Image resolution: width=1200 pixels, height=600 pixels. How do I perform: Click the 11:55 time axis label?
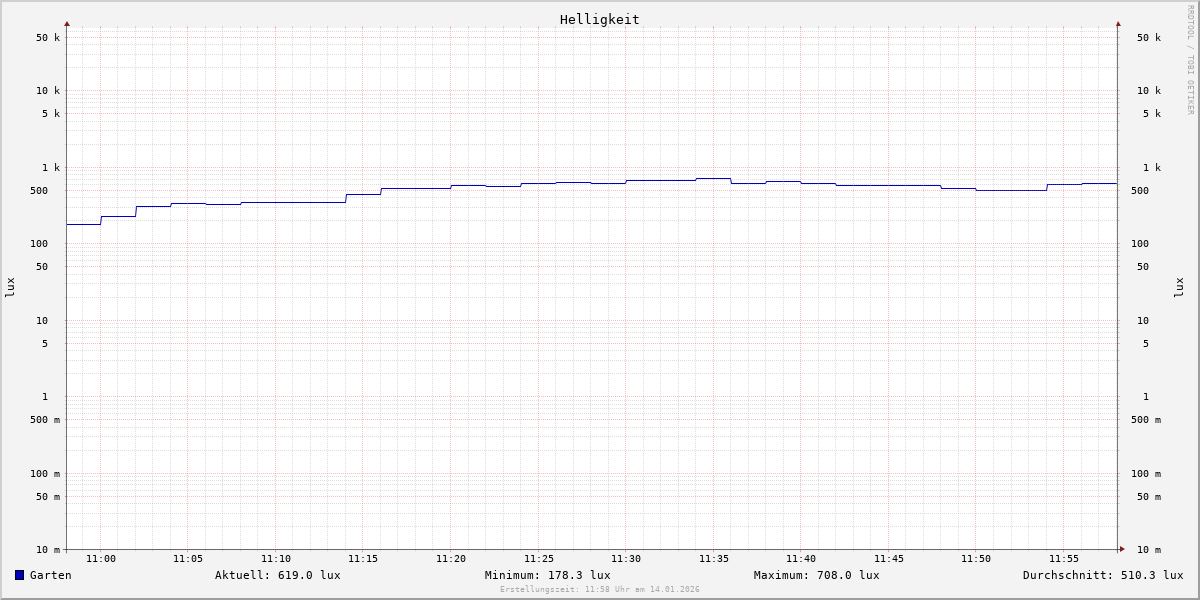coord(1063,559)
